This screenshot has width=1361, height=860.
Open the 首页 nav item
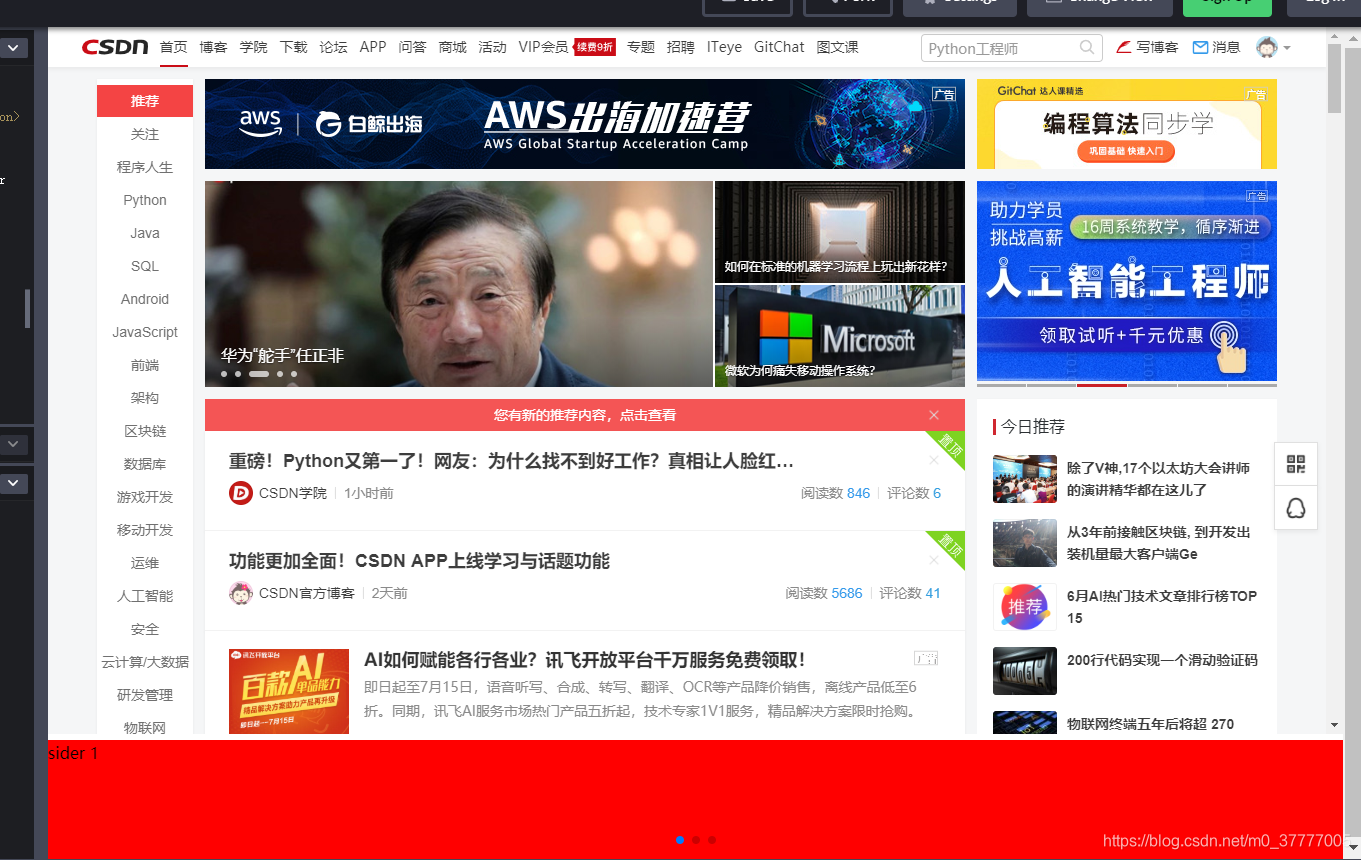(x=173, y=47)
